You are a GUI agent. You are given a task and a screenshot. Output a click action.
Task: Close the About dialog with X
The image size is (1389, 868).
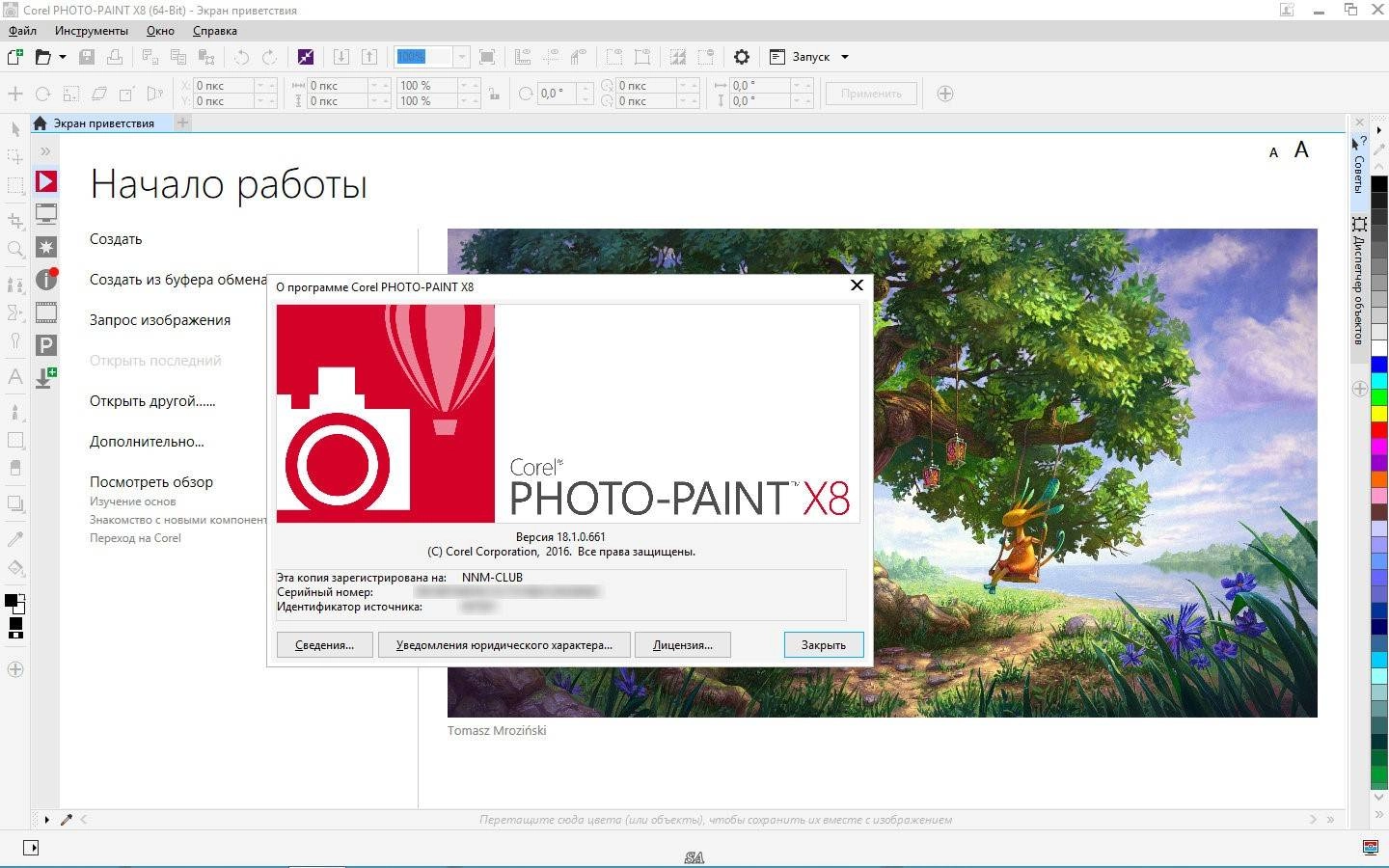pyautogui.click(x=857, y=285)
